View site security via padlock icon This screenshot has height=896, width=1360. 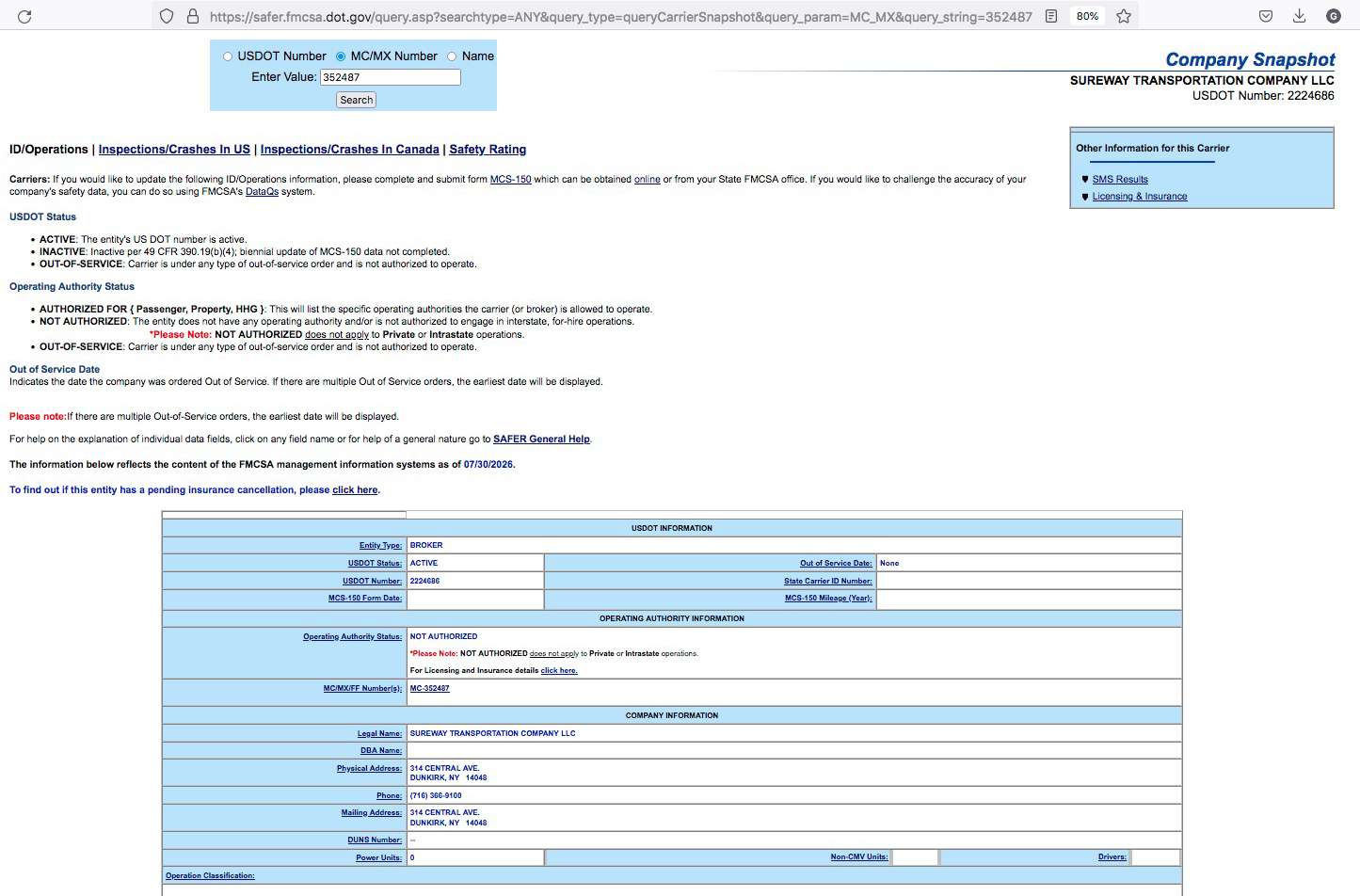point(192,16)
